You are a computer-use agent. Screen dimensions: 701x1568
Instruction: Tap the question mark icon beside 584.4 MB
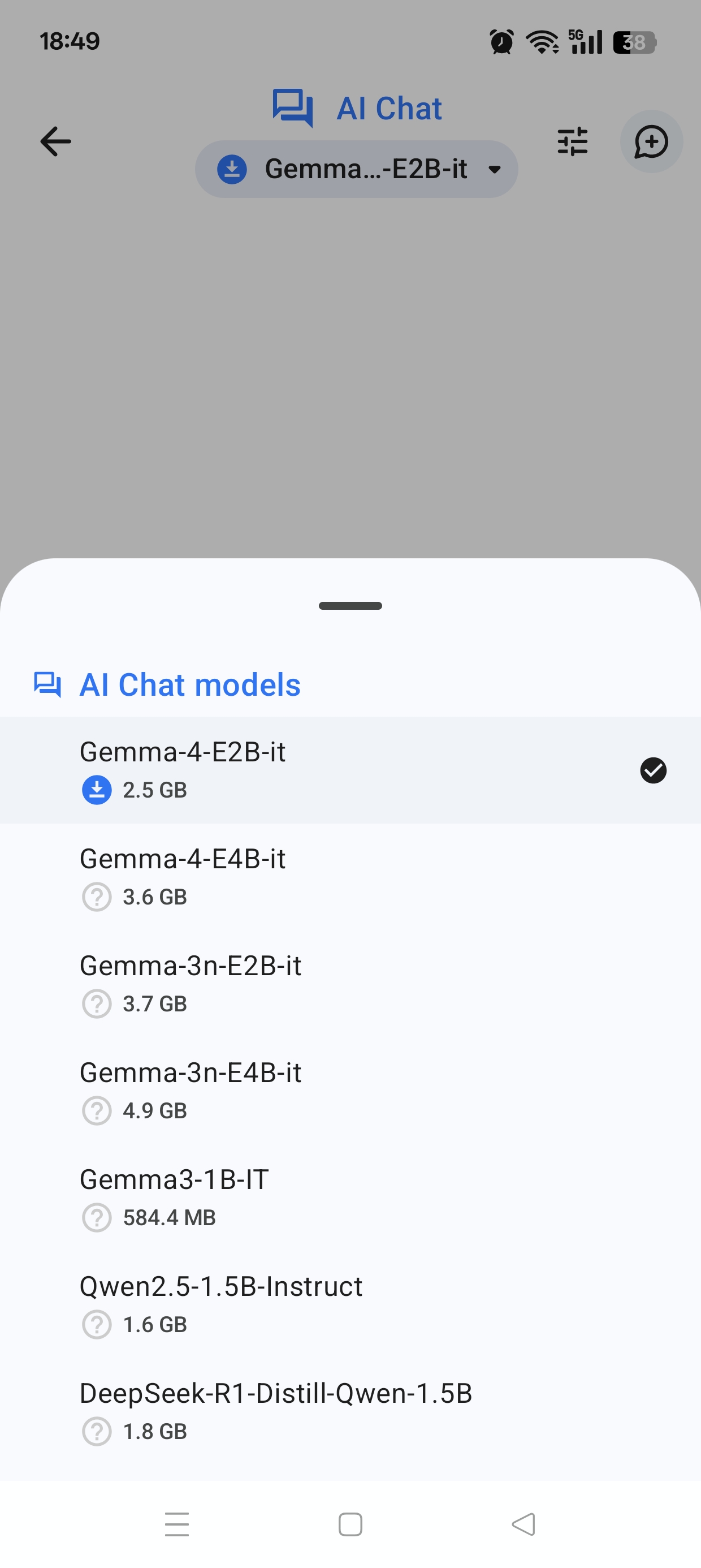[x=97, y=1218]
